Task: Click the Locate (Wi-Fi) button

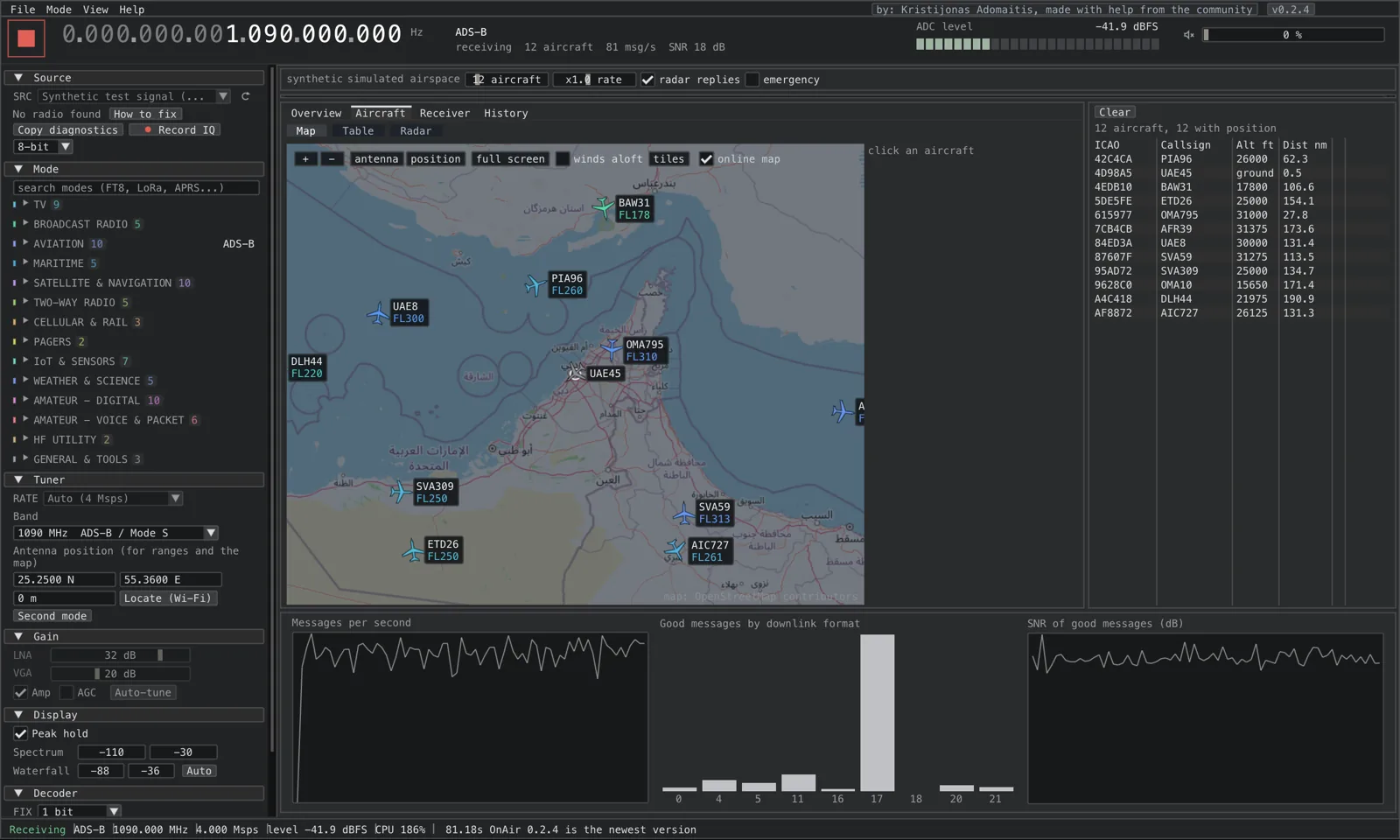Action: click(x=167, y=598)
